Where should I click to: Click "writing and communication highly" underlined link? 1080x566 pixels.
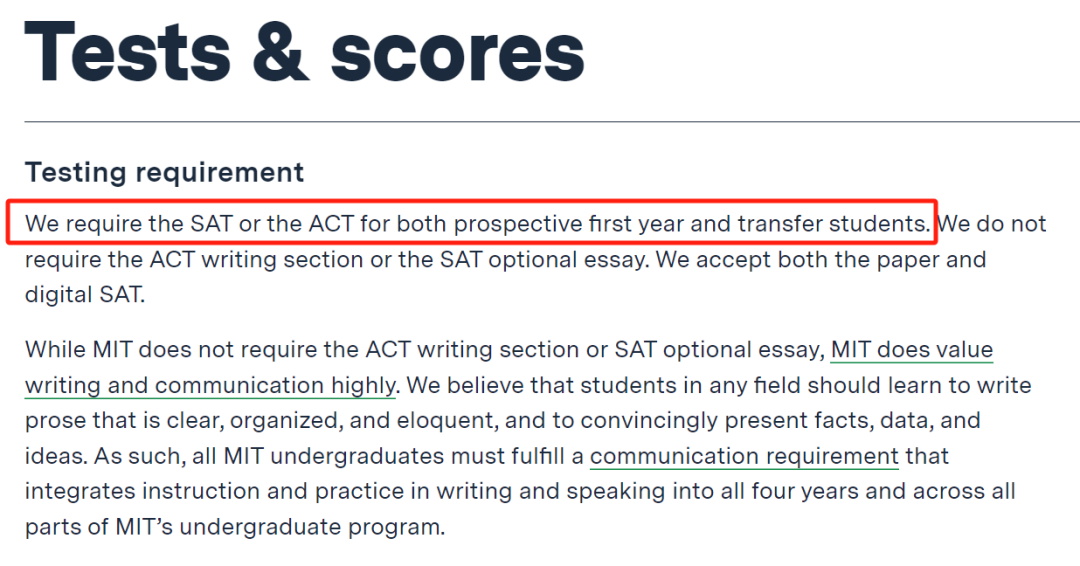click(x=210, y=386)
